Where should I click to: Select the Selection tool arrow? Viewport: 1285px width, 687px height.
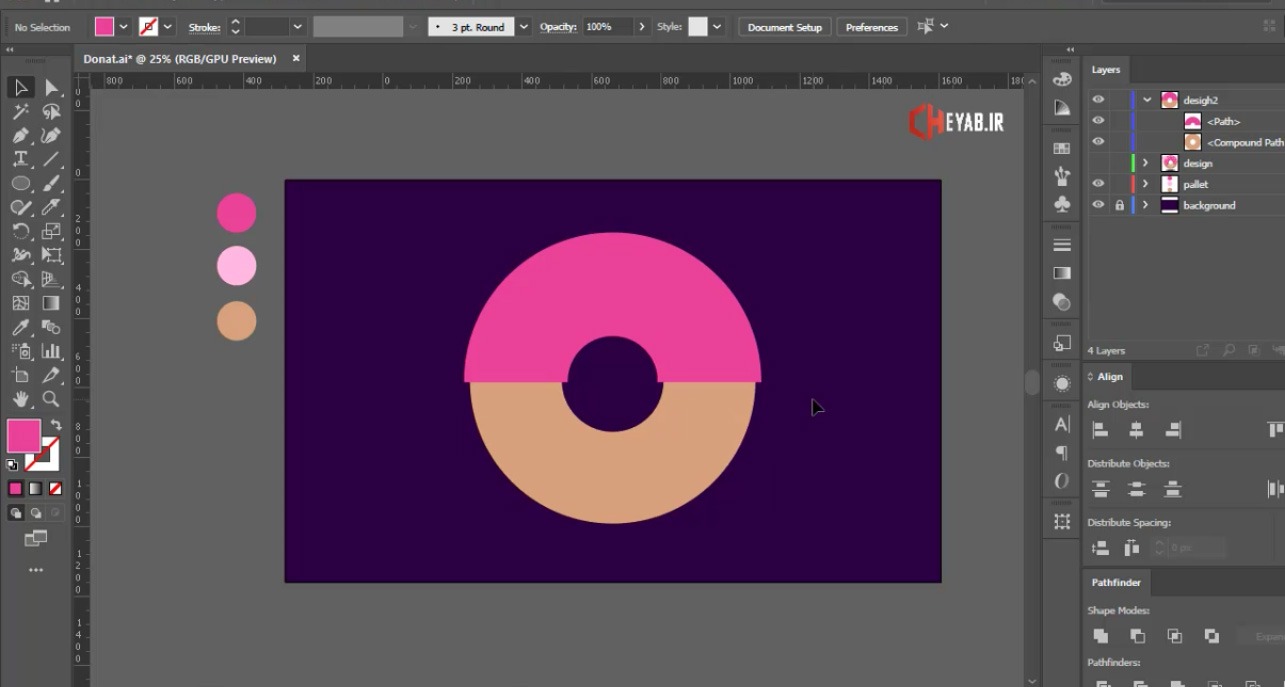[20, 88]
